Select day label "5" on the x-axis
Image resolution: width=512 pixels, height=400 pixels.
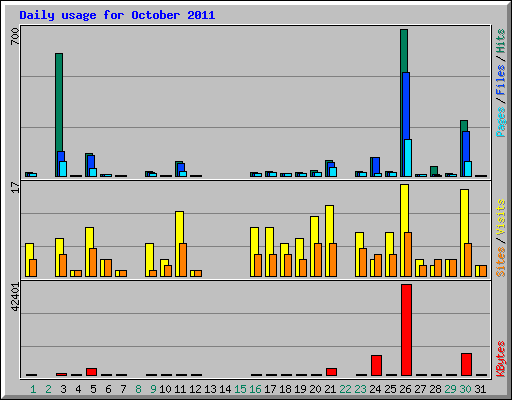[93, 389]
